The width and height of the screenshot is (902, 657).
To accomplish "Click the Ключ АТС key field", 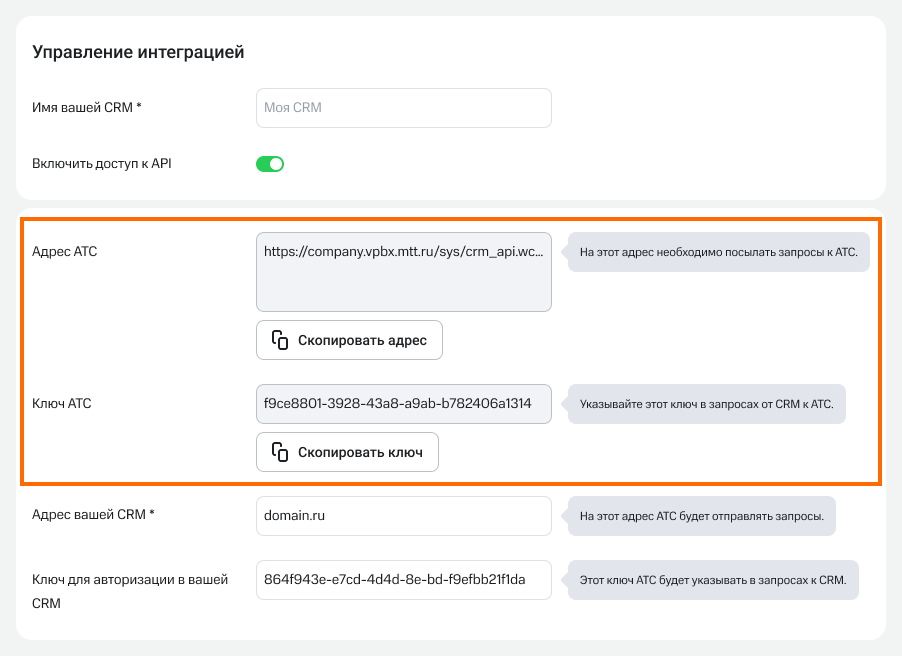I will pyautogui.click(x=403, y=404).
